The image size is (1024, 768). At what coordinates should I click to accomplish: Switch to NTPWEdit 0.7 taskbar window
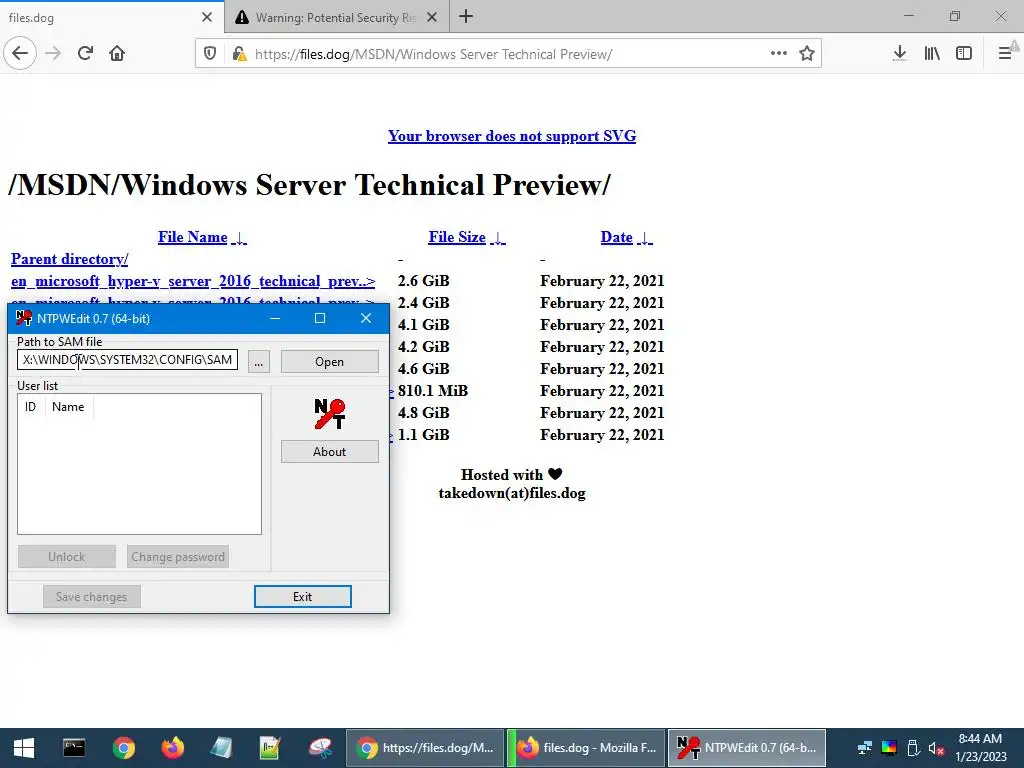coord(746,748)
